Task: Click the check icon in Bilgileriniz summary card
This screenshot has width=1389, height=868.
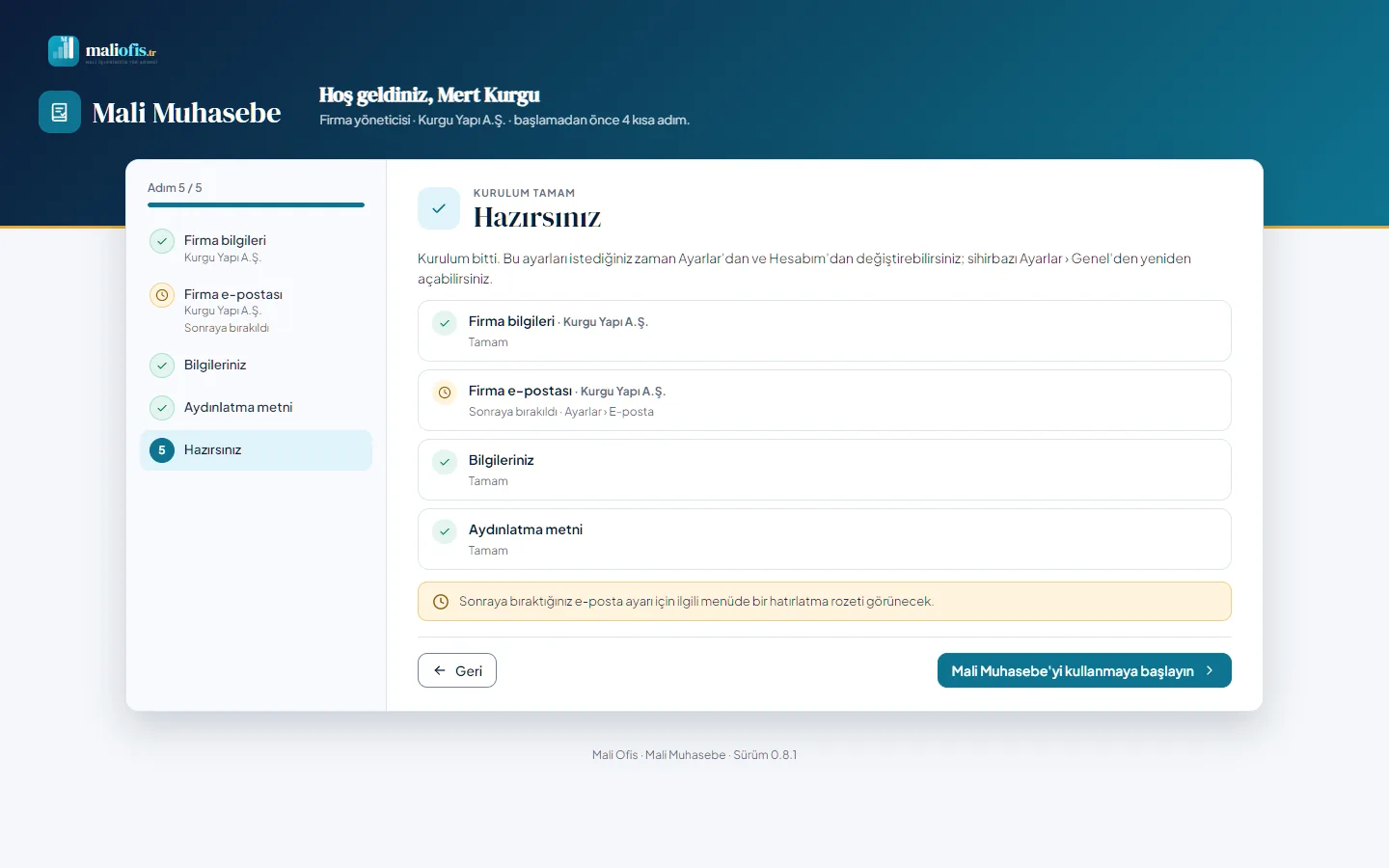Action: (445, 462)
